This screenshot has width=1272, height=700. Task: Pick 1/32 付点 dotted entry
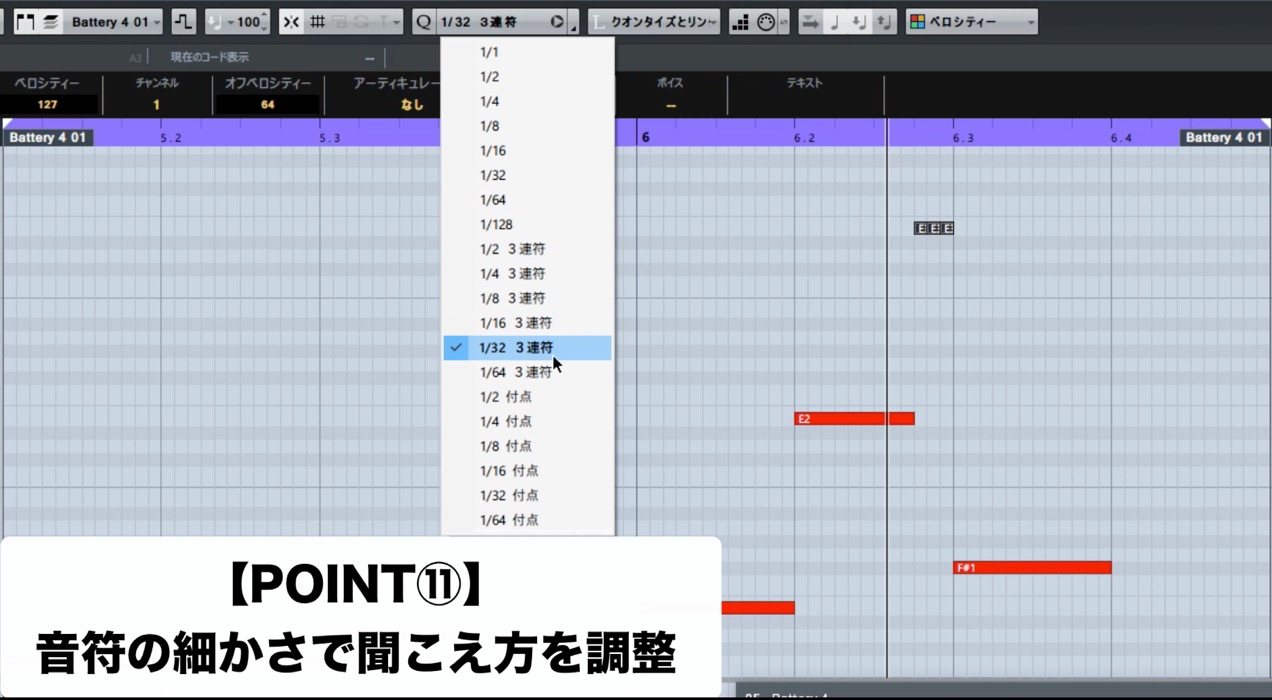pyautogui.click(x=527, y=496)
